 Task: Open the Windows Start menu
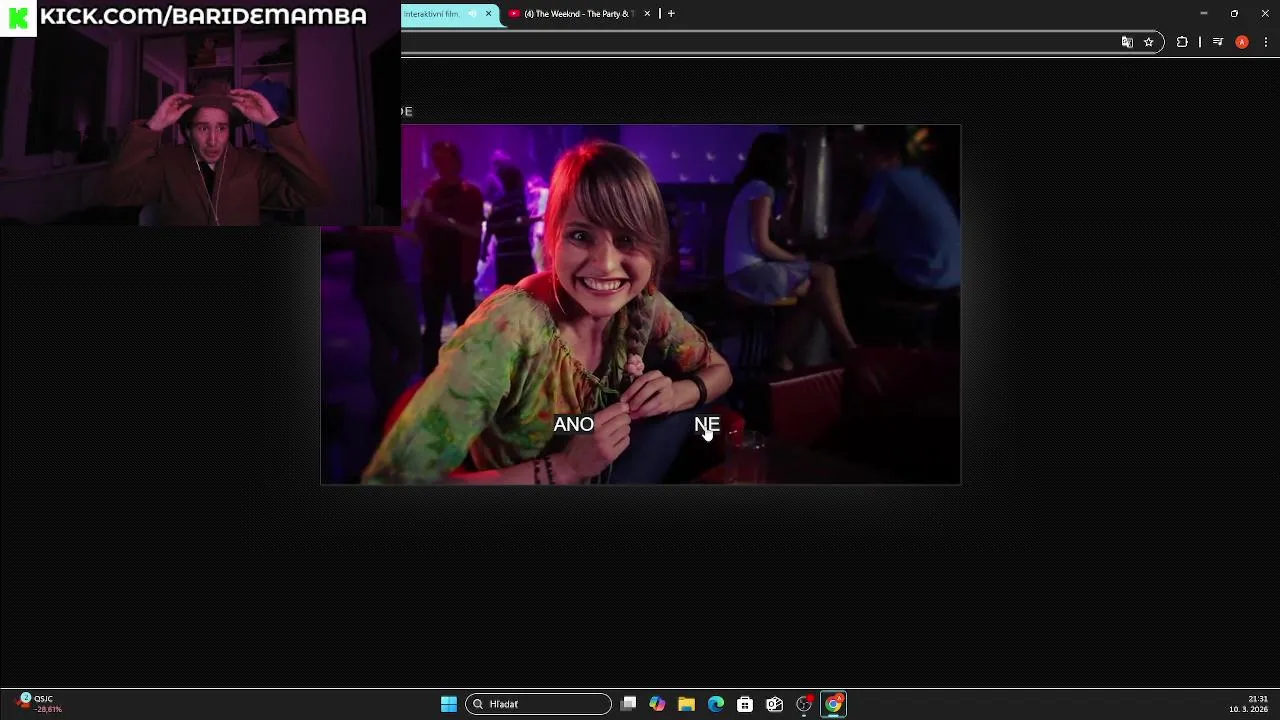[449, 704]
